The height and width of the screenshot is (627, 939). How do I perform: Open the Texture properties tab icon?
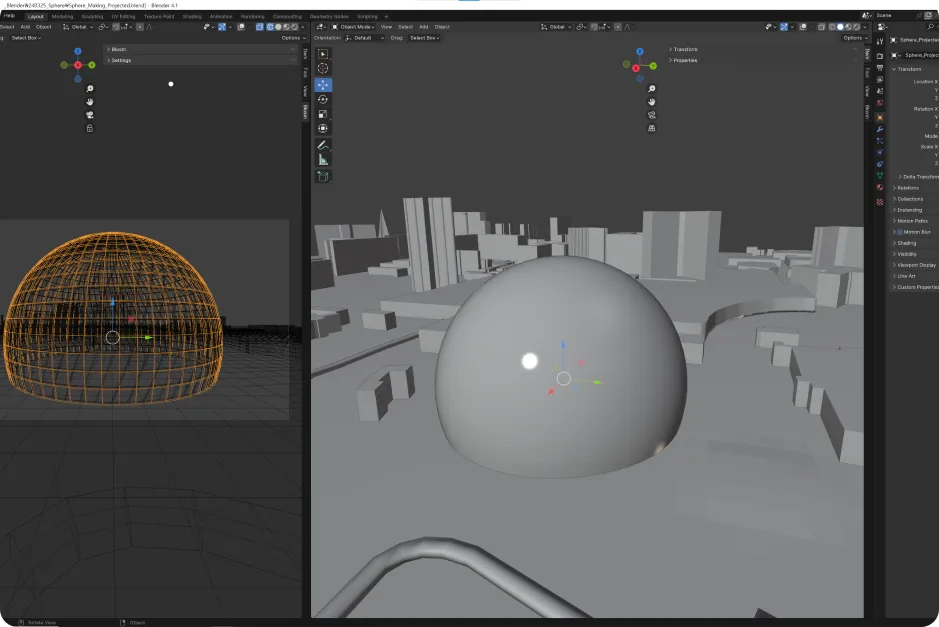880,202
